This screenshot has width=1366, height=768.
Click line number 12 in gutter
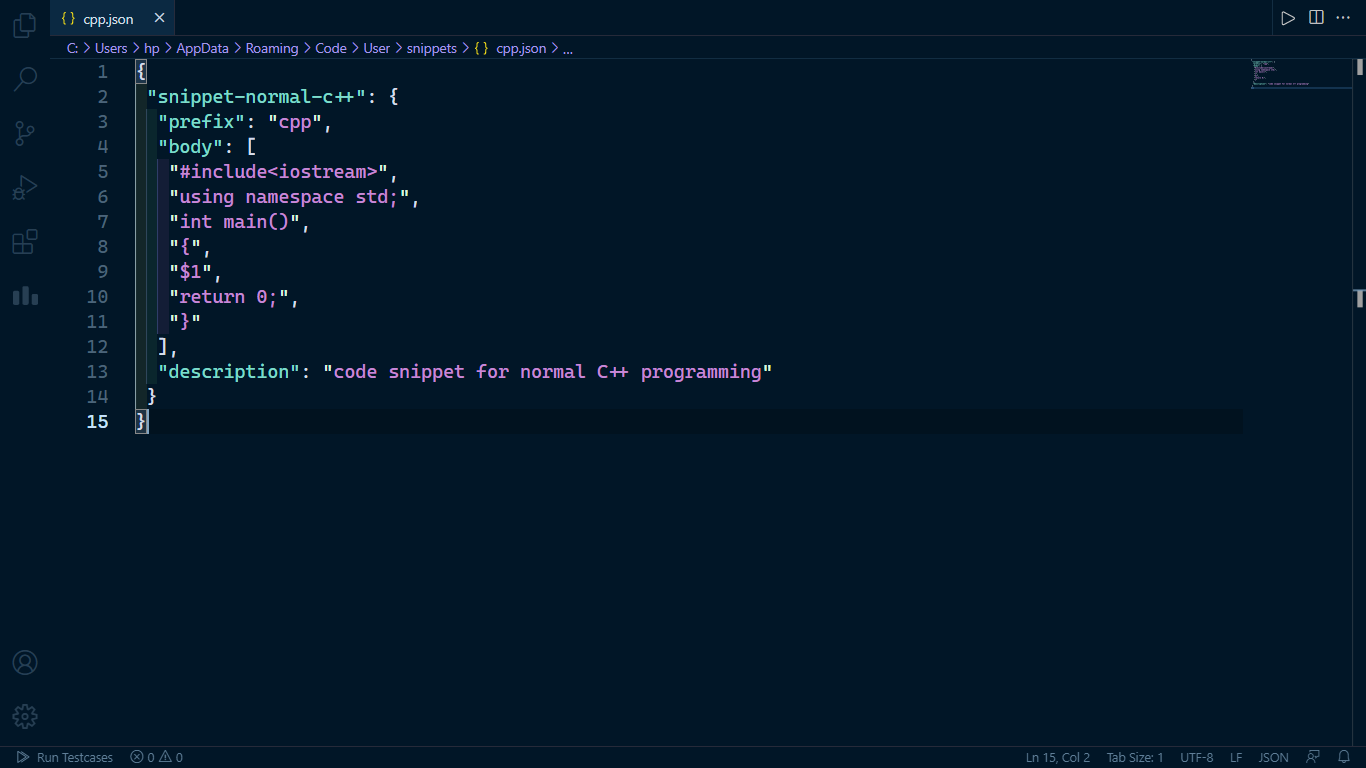point(97,347)
